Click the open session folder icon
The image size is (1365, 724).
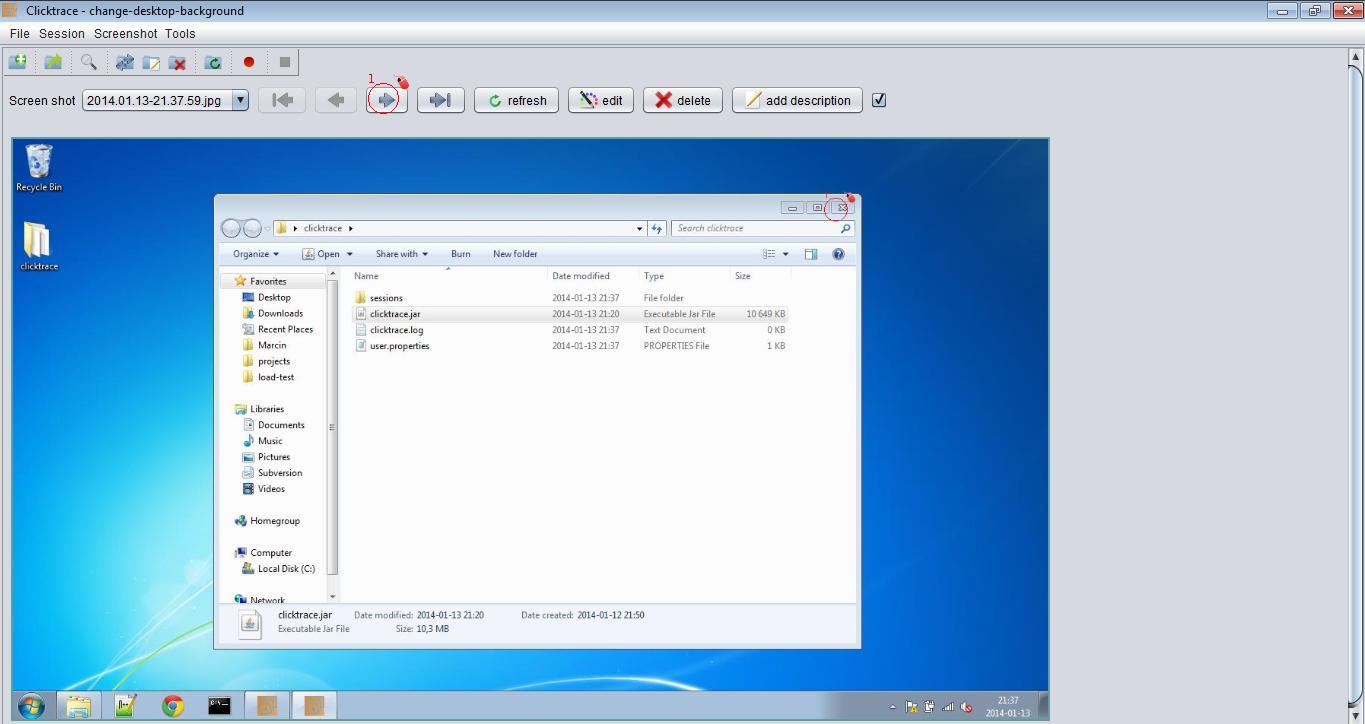(53, 62)
